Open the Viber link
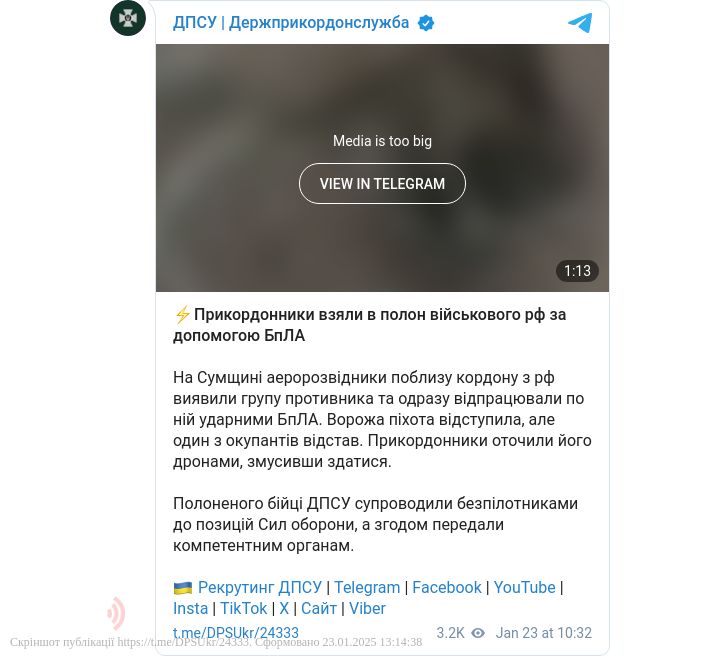This screenshot has width=720, height=660. coord(367,609)
